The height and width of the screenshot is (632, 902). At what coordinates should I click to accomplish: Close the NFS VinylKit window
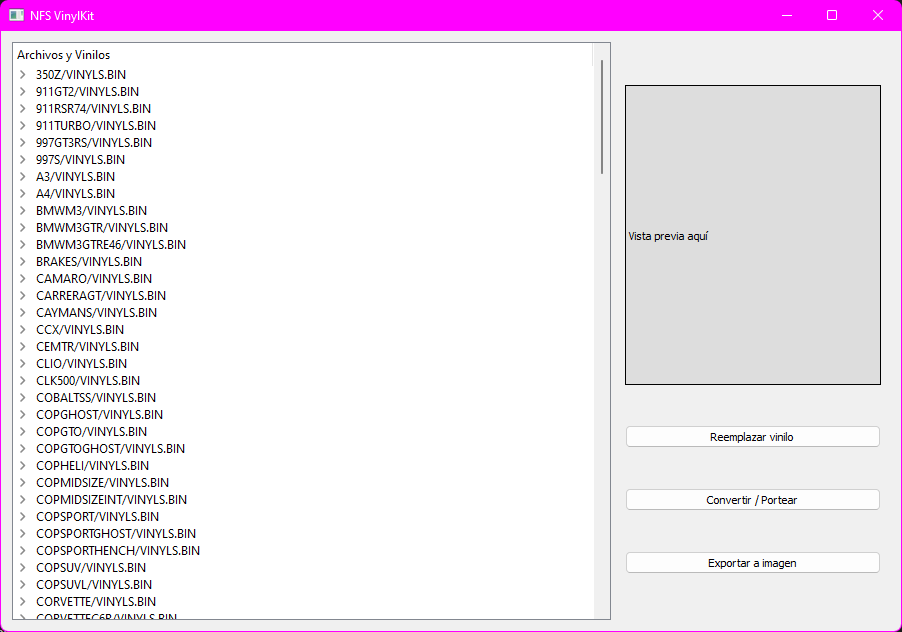coord(877,16)
